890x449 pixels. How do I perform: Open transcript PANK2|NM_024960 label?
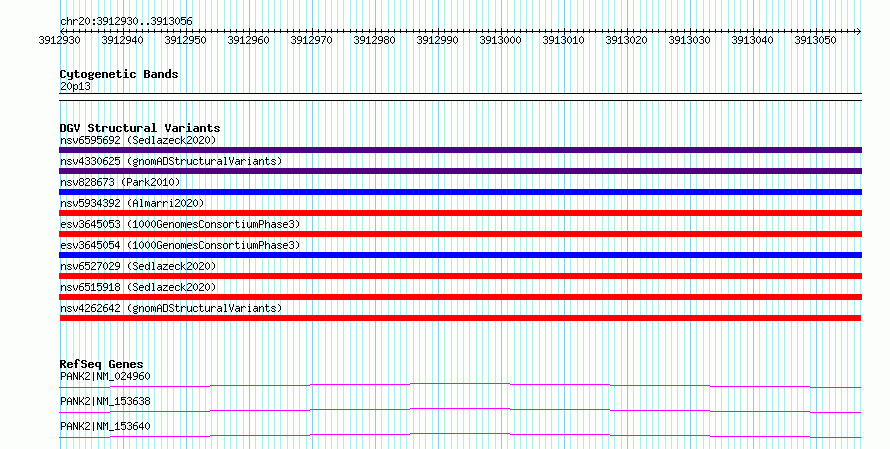coord(105,376)
